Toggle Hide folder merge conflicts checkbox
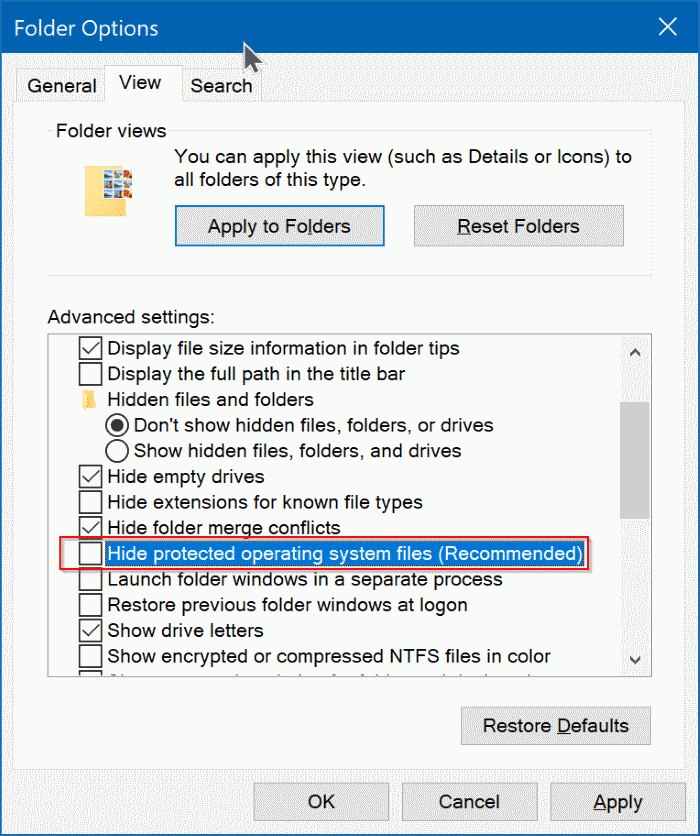700x836 pixels. (x=90, y=527)
